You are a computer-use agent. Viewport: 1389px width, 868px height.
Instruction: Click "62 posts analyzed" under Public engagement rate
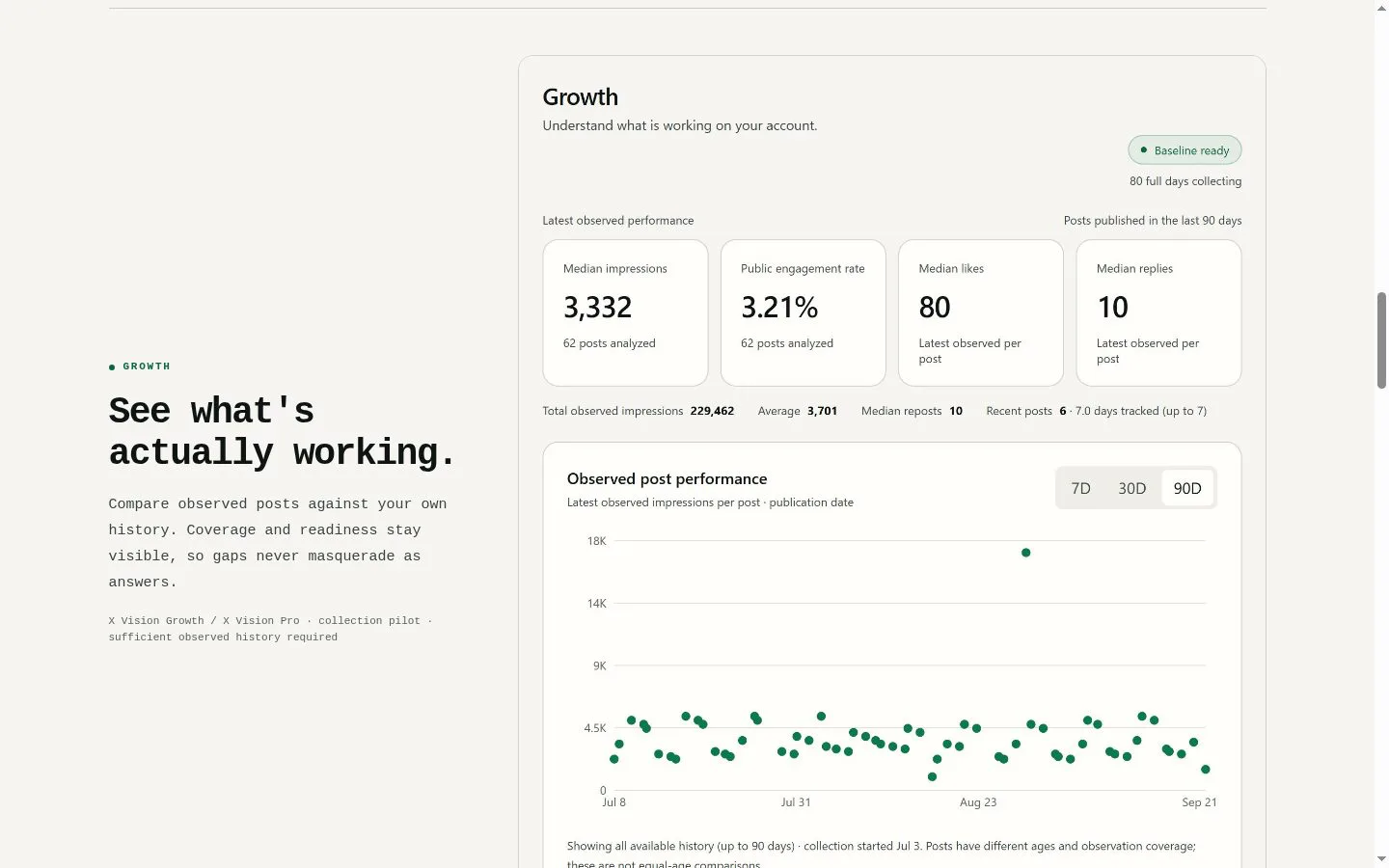pyautogui.click(x=787, y=343)
